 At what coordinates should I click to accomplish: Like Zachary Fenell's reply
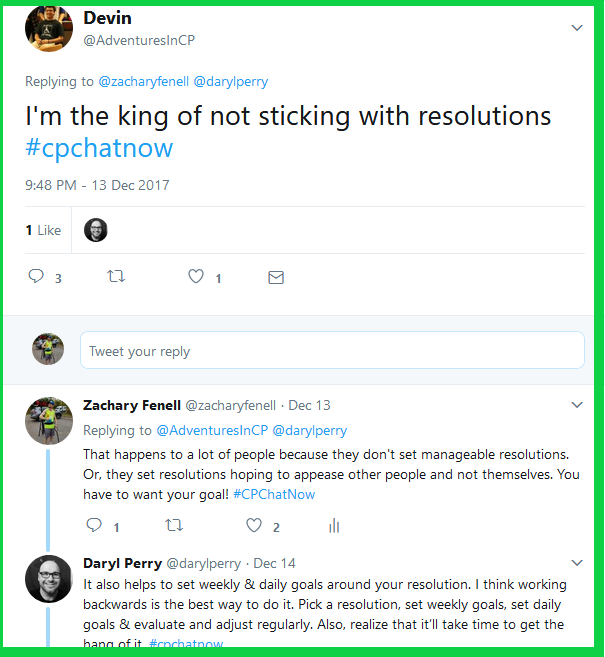coord(254,525)
